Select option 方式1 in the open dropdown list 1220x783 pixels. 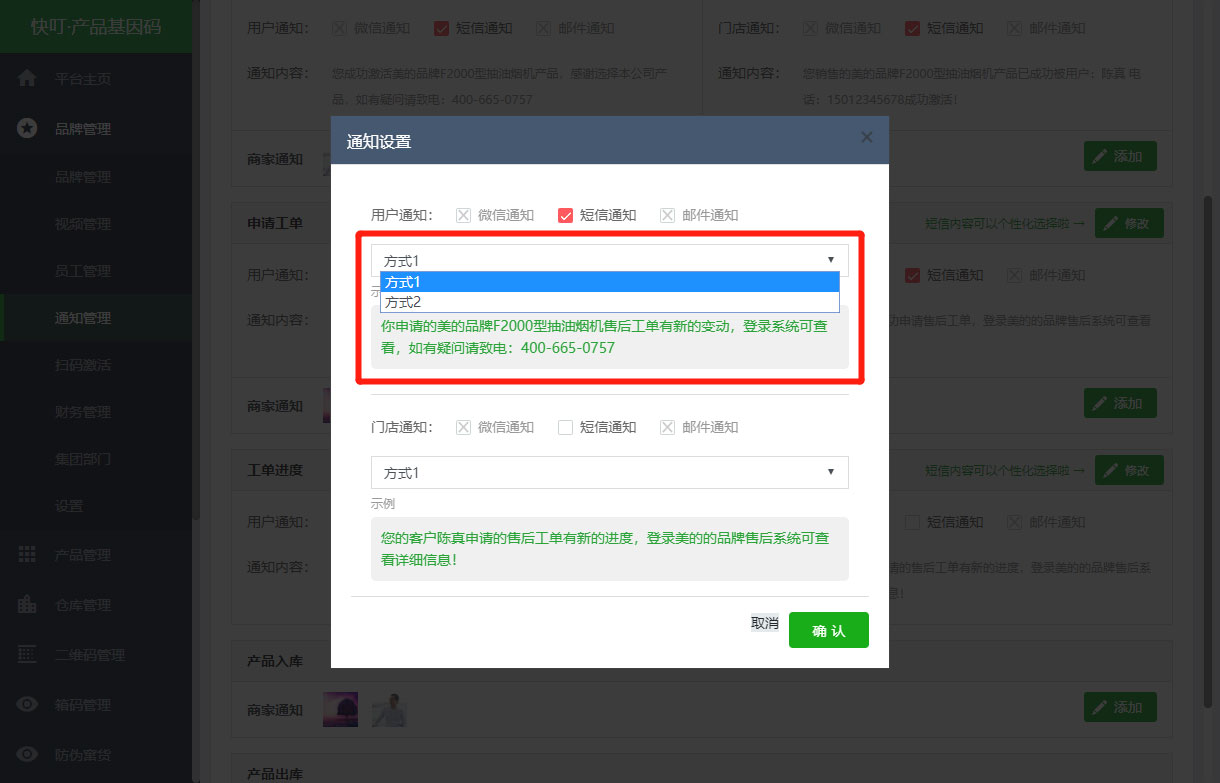(x=610, y=282)
